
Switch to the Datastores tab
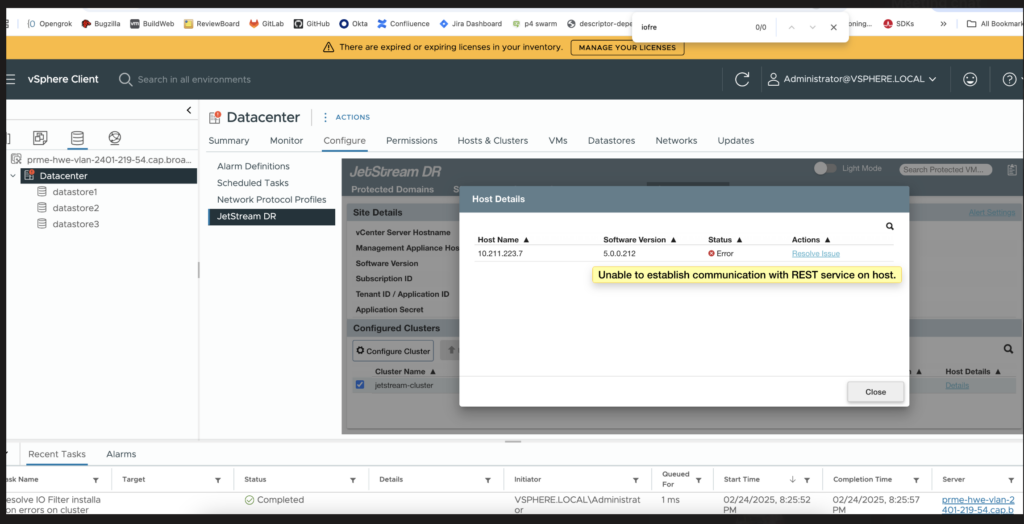[611, 140]
